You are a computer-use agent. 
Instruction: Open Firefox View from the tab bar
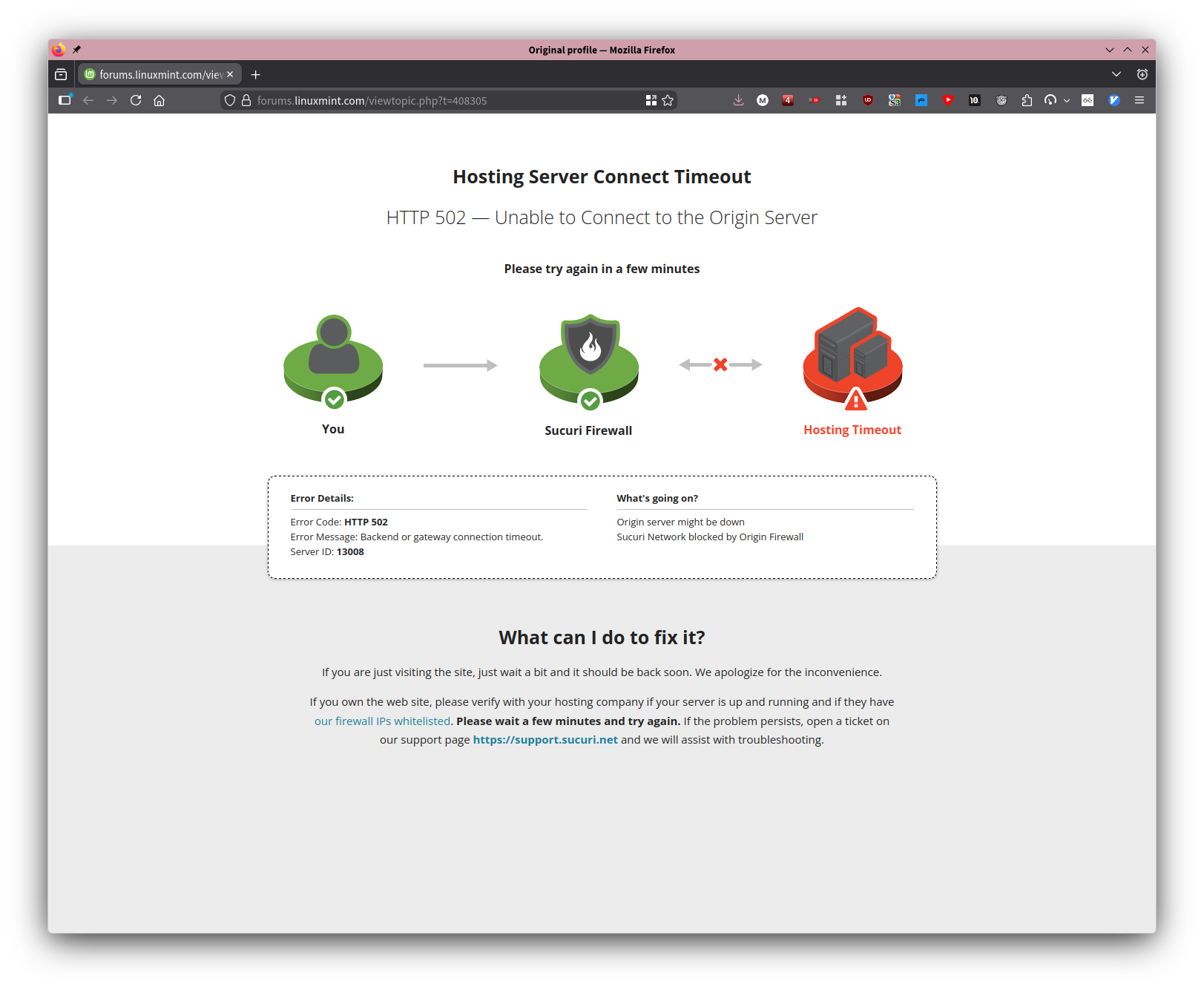pos(61,75)
